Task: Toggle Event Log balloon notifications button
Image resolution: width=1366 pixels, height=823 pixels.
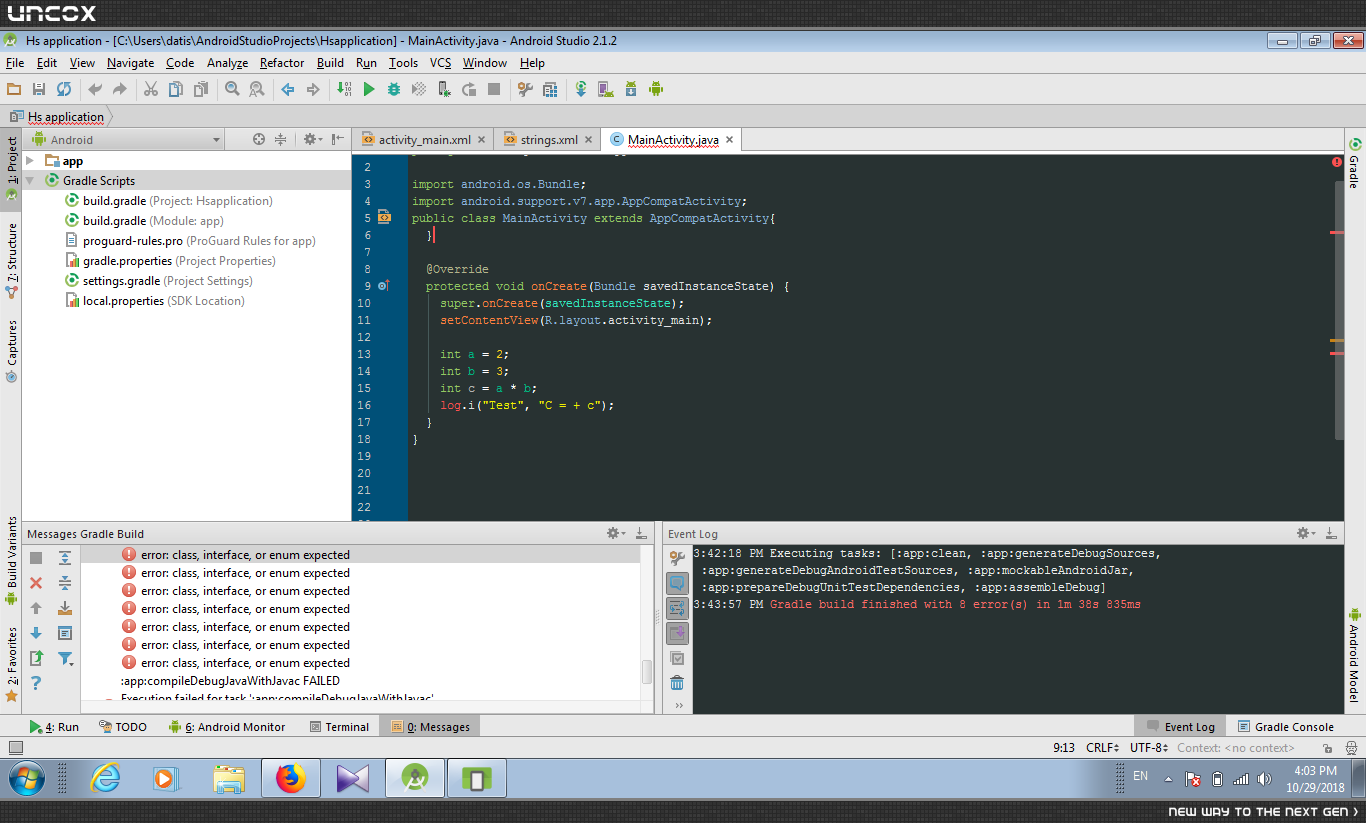Action: [677, 582]
